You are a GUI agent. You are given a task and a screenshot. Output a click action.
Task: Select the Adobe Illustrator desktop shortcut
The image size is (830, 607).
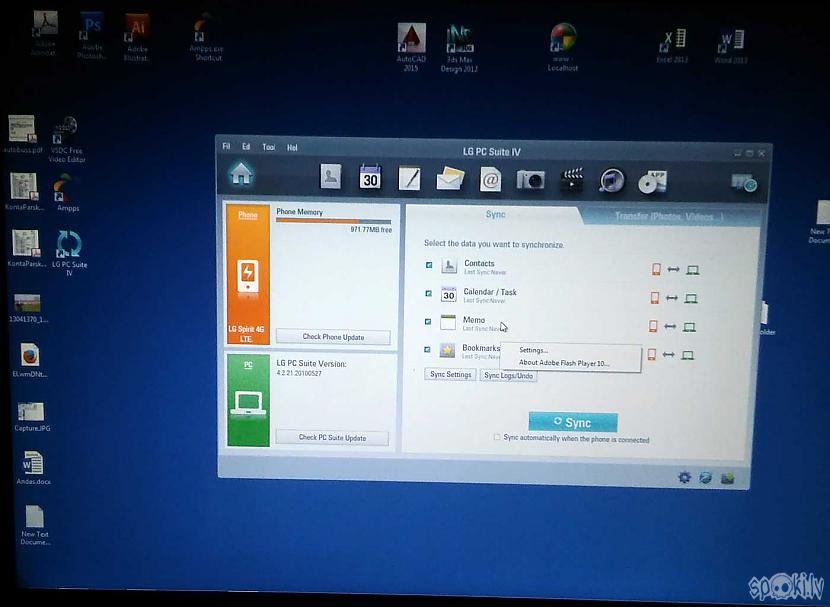click(137, 38)
